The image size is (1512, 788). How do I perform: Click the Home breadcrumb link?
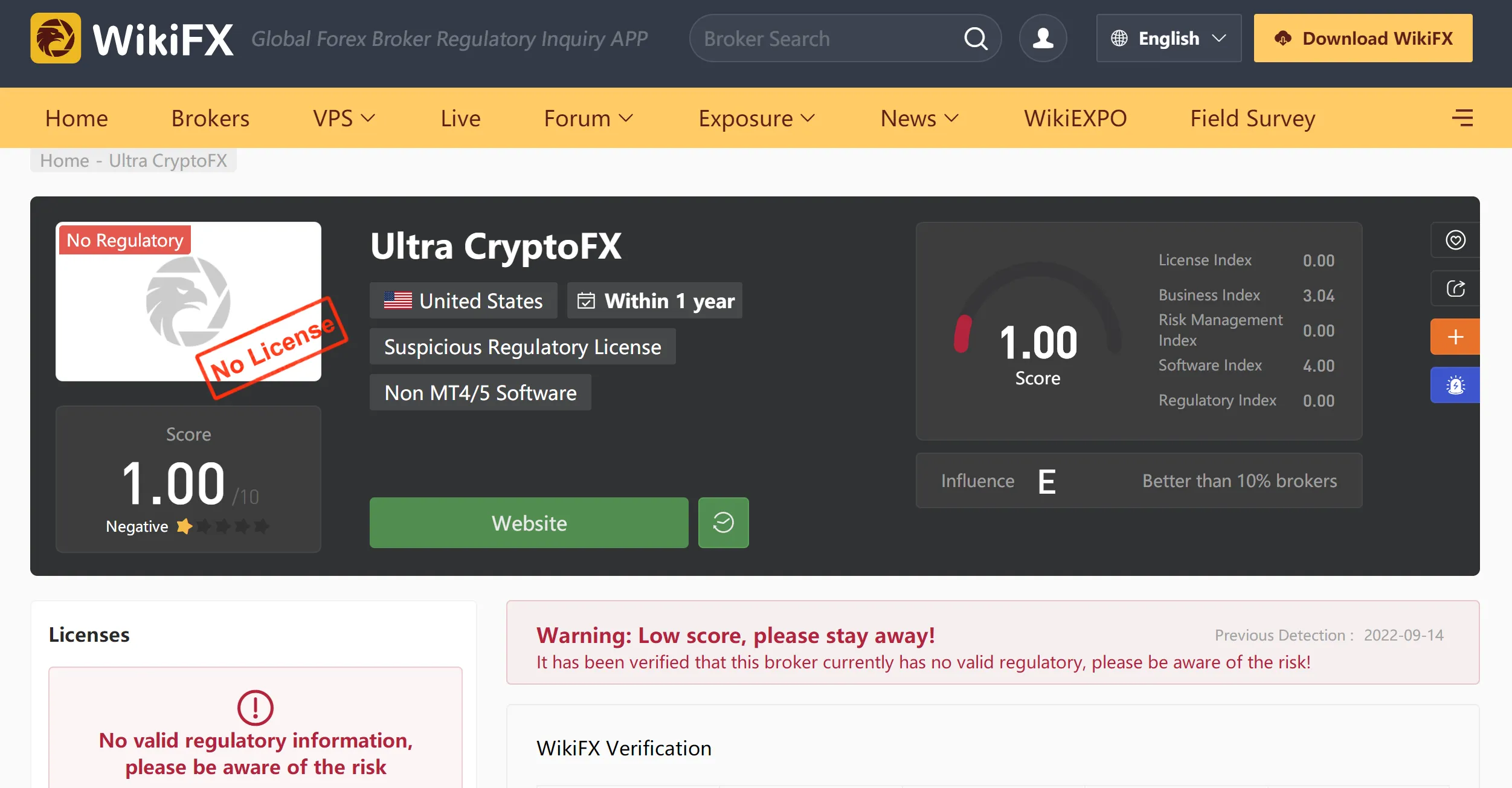tap(65, 161)
